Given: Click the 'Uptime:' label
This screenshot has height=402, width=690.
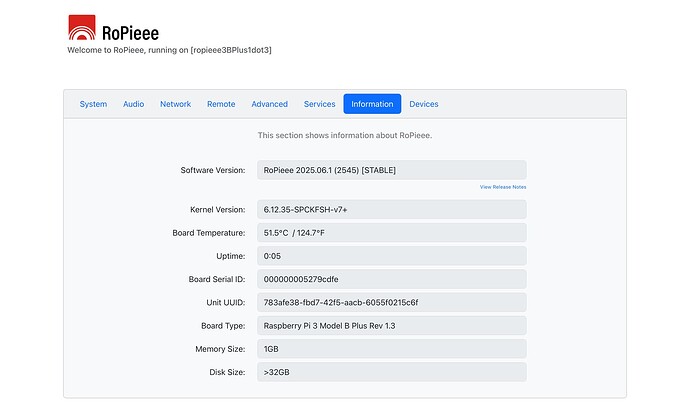Looking at the screenshot, I should point(231,256).
